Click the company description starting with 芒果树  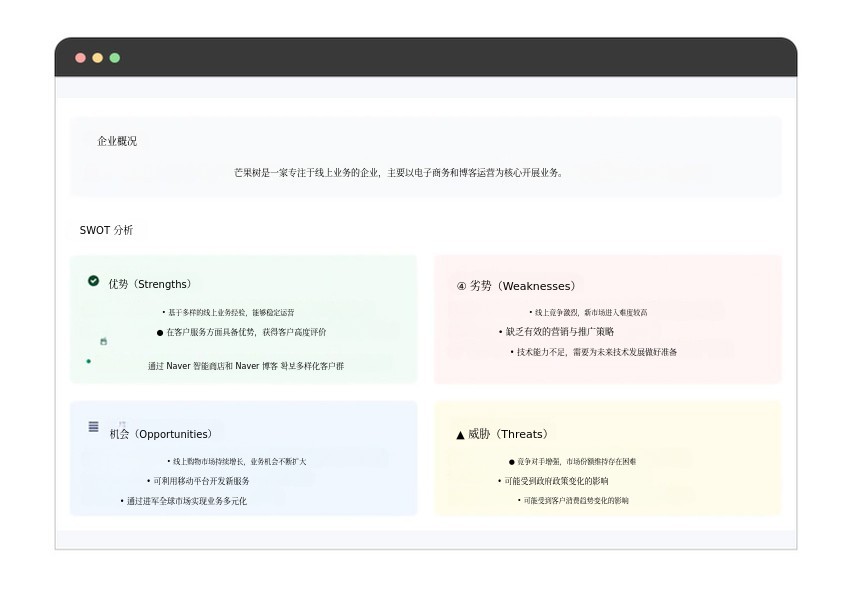[x=400, y=172]
